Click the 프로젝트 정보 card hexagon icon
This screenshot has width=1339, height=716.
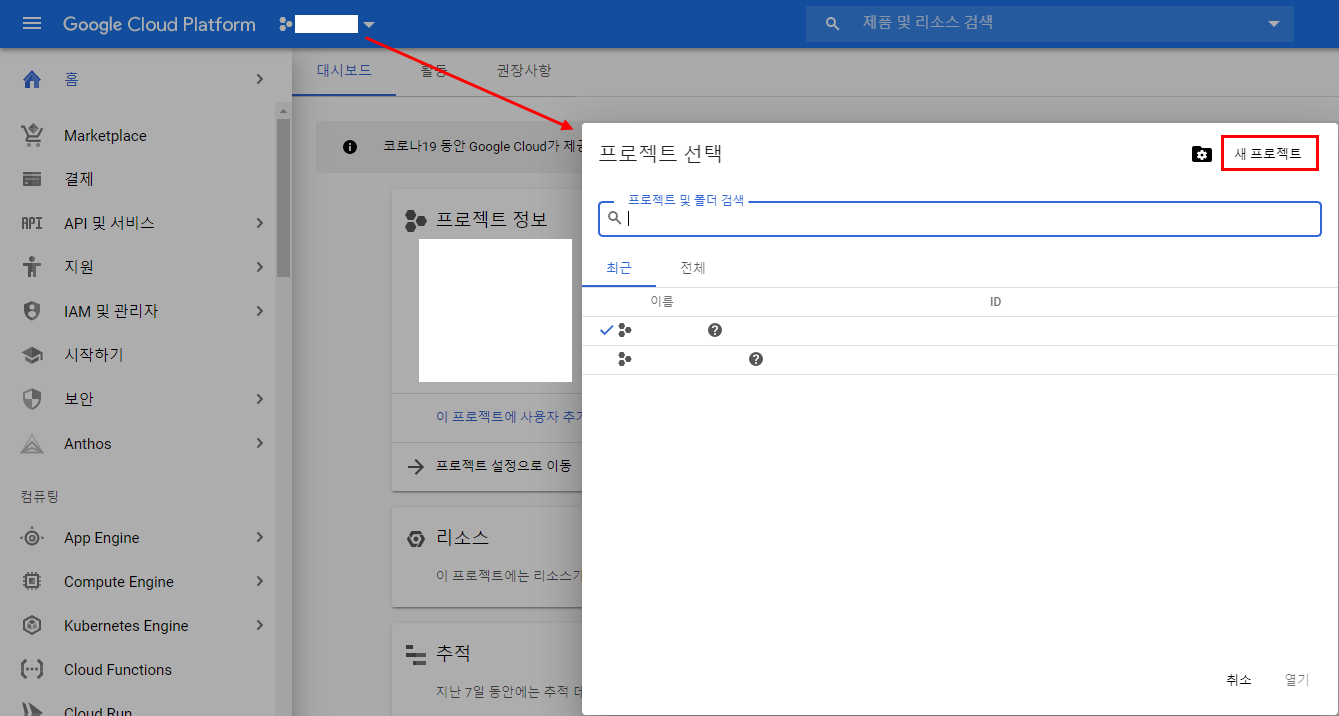pyautogui.click(x=416, y=220)
